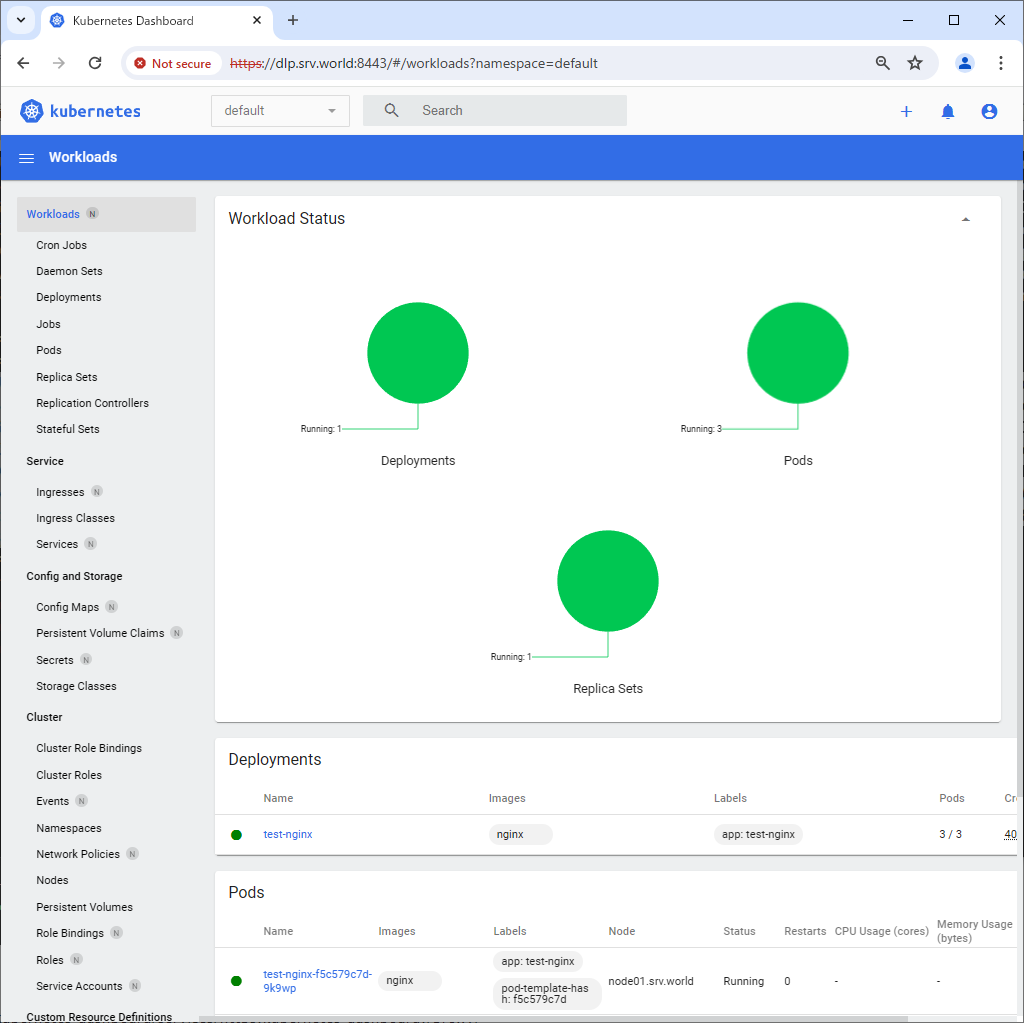Open Deployments in the sidebar
This screenshot has width=1024, height=1023.
click(x=69, y=297)
